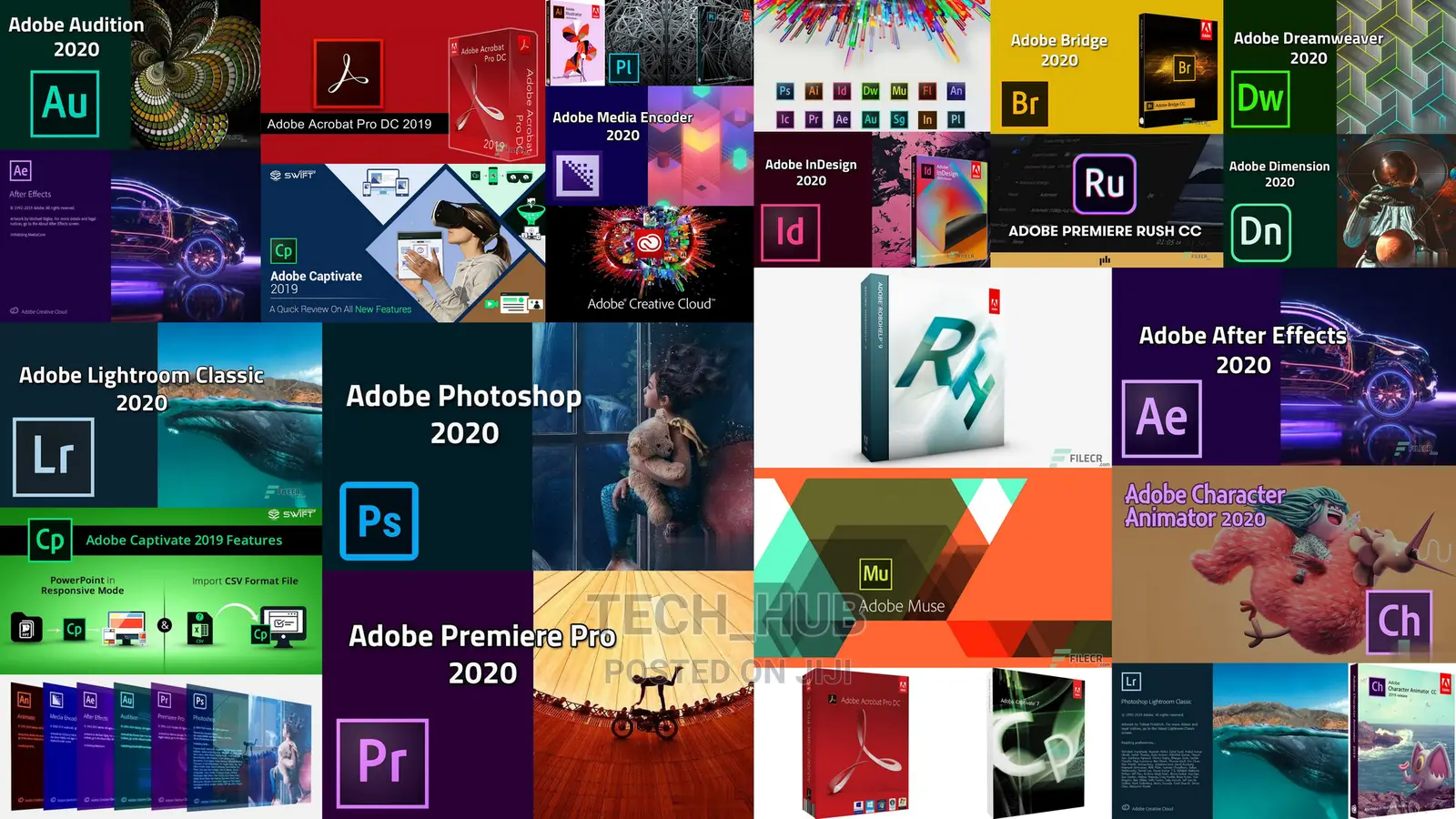This screenshot has height=819, width=1456.
Task: Select the small Ae icon on After Effects splash
Action: click(x=21, y=170)
